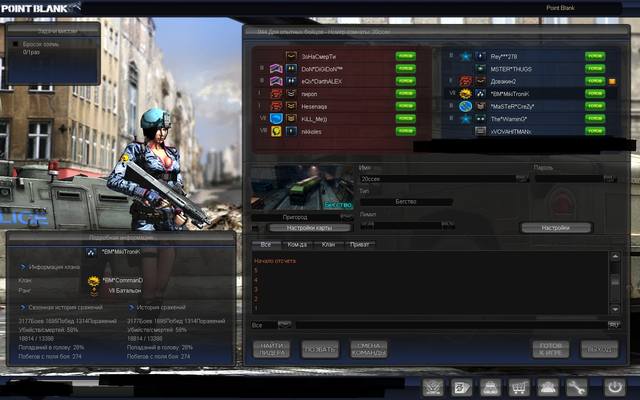Switch to the Приват chat tab
The width and height of the screenshot is (640, 400).
click(x=359, y=244)
